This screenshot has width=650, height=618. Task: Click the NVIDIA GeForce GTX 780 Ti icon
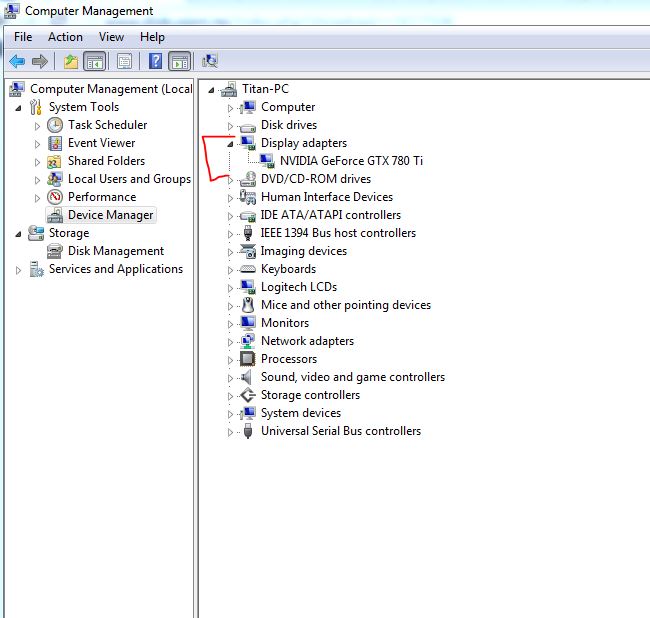point(268,161)
